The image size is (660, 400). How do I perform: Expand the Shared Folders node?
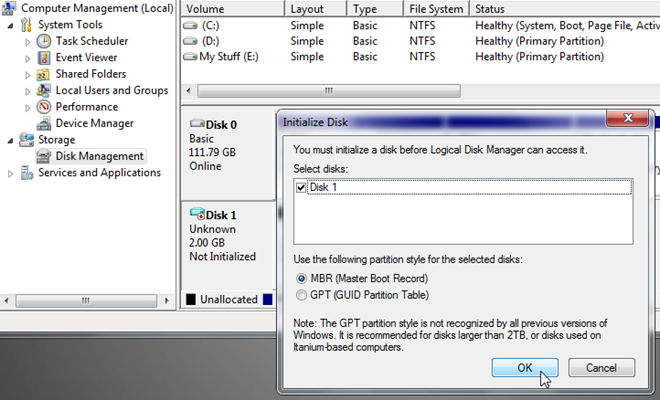tap(28, 75)
